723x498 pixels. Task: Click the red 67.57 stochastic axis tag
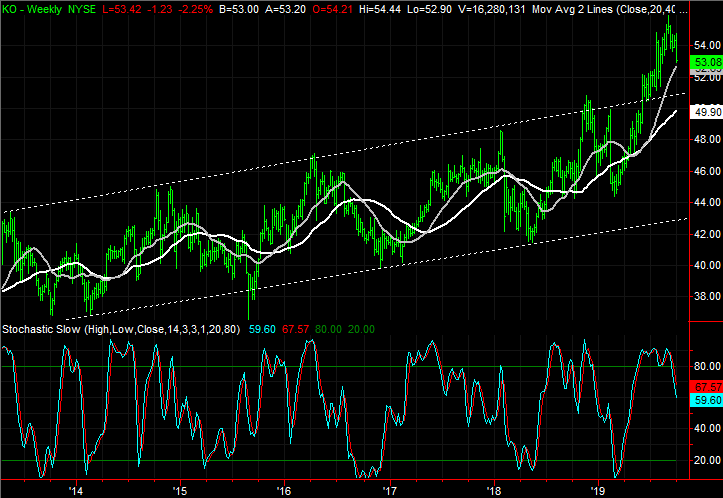(706, 387)
